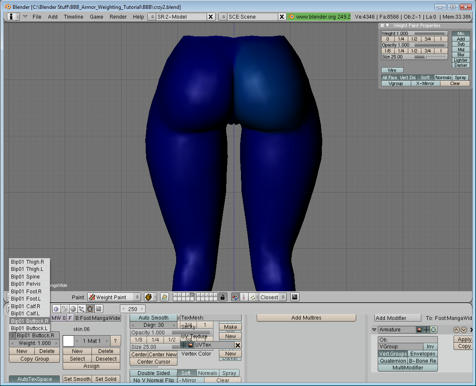
Task: Choose Bip01 Thigh.R in vertex group list
Action: (29, 262)
